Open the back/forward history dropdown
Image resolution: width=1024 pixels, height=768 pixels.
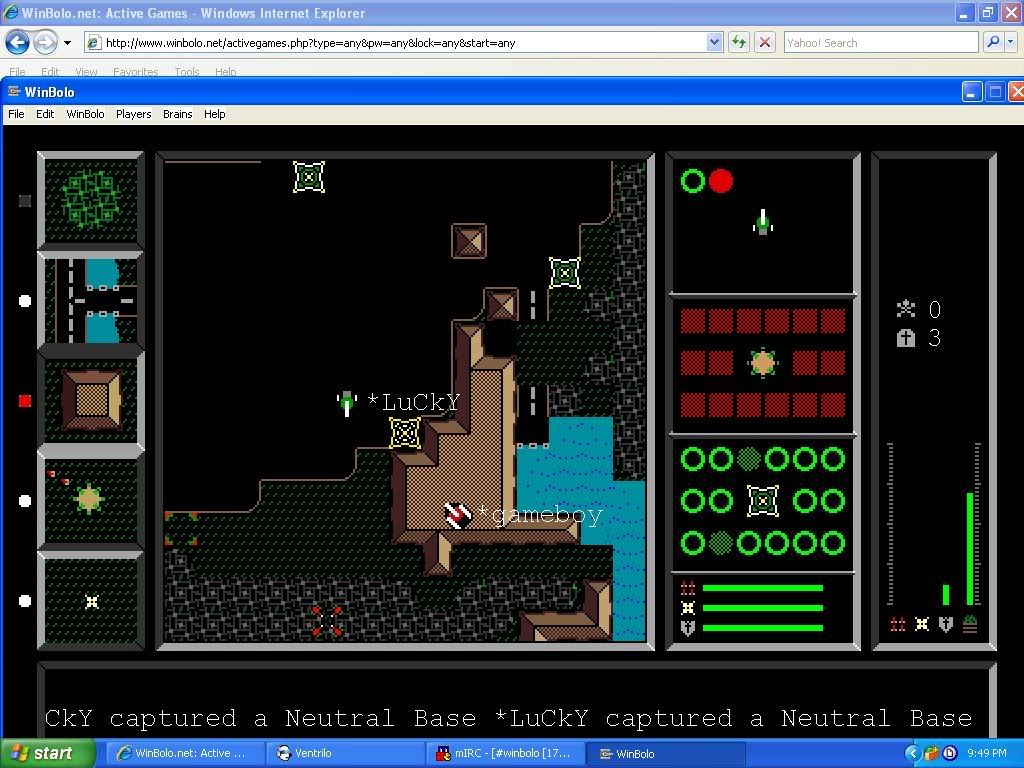click(x=67, y=43)
